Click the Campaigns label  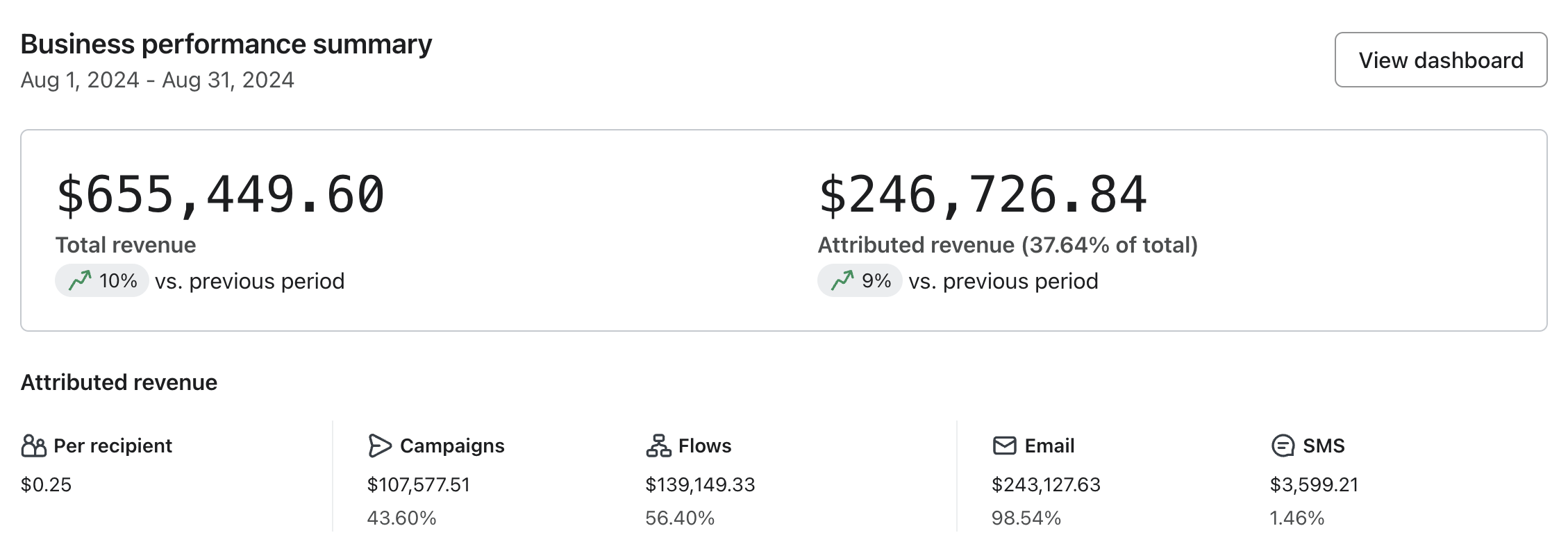[452, 446]
